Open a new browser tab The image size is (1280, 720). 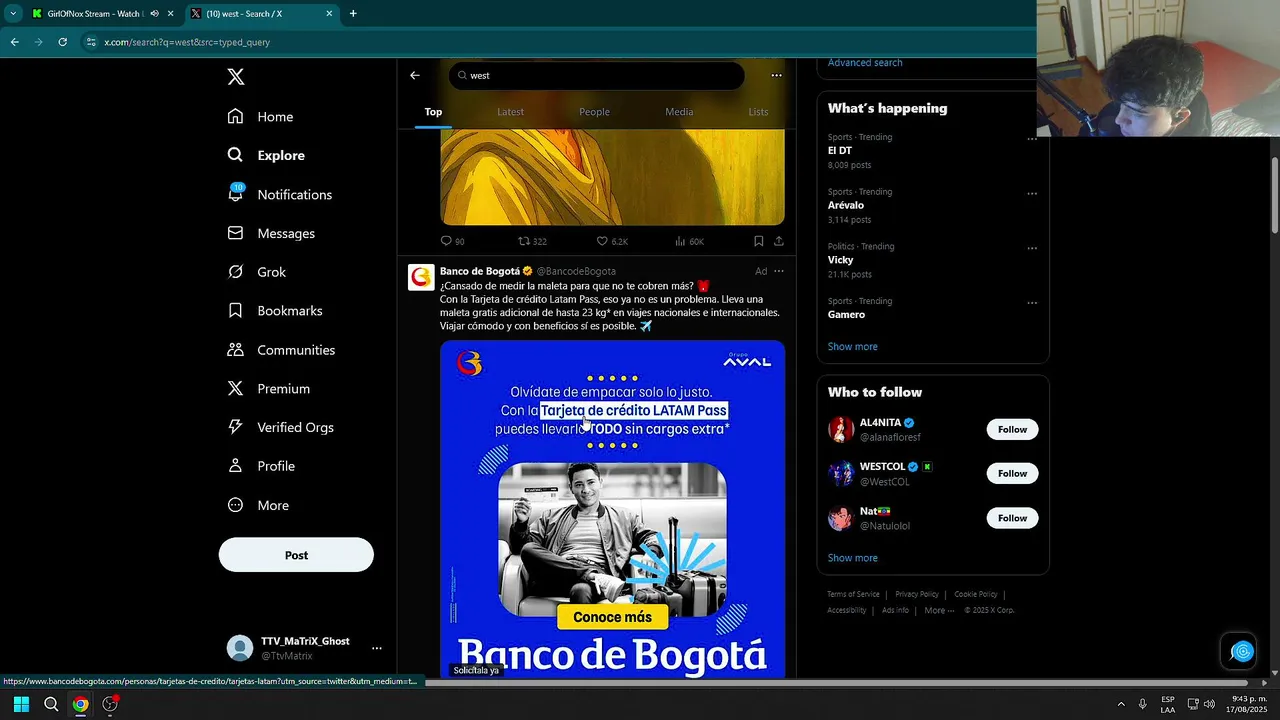click(x=353, y=13)
